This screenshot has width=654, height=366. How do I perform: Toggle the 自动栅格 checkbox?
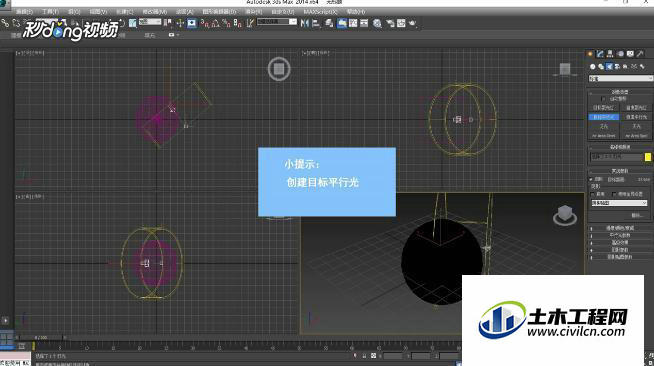pyautogui.click(x=603, y=99)
